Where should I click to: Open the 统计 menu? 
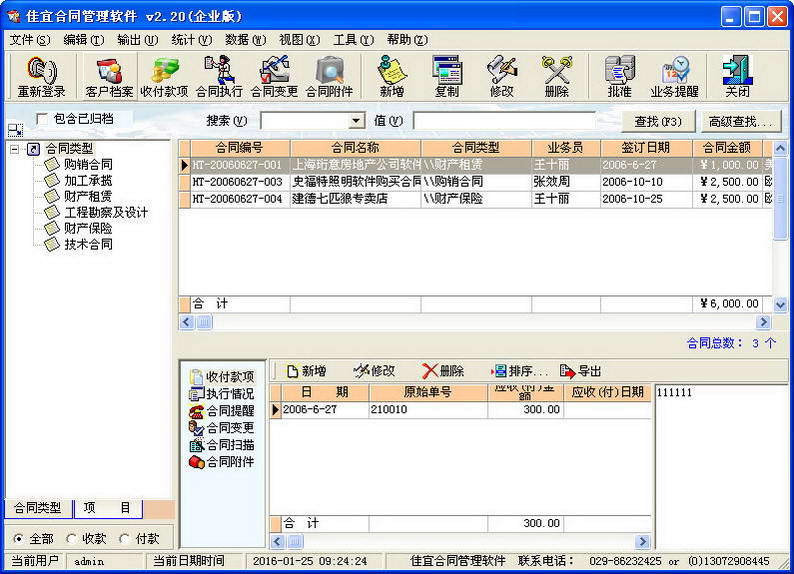click(191, 40)
